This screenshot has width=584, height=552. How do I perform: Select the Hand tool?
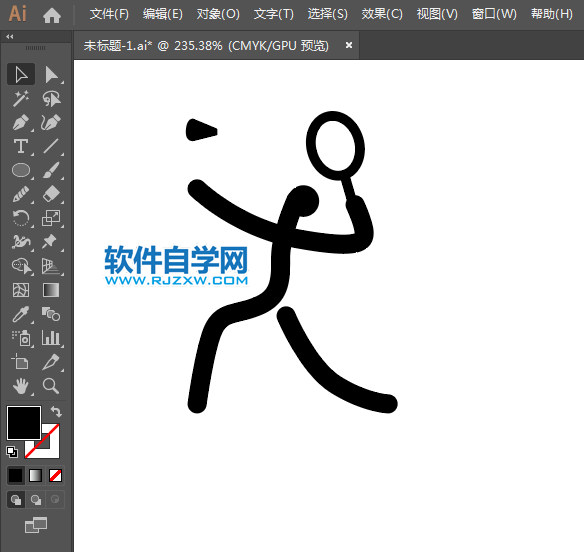(21, 386)
